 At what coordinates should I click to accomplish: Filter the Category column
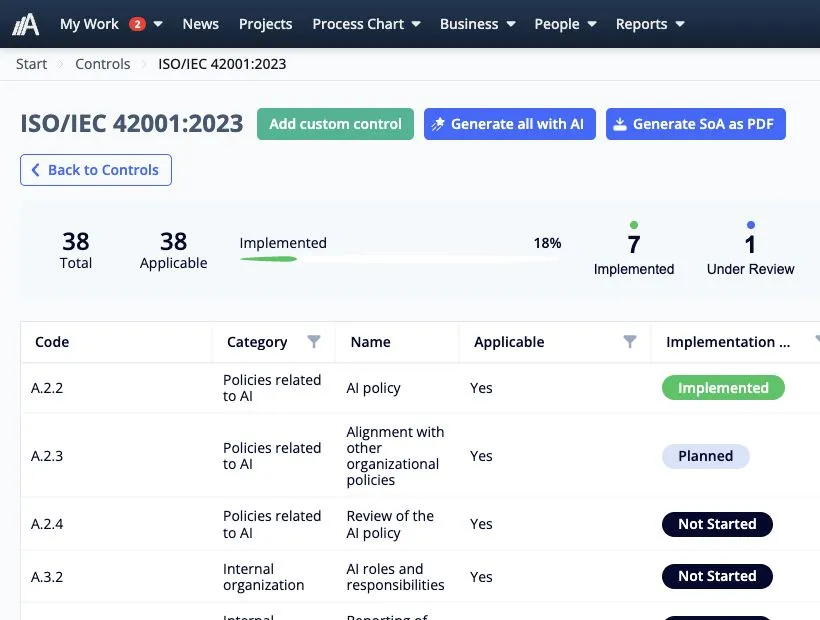click(314, 341)
